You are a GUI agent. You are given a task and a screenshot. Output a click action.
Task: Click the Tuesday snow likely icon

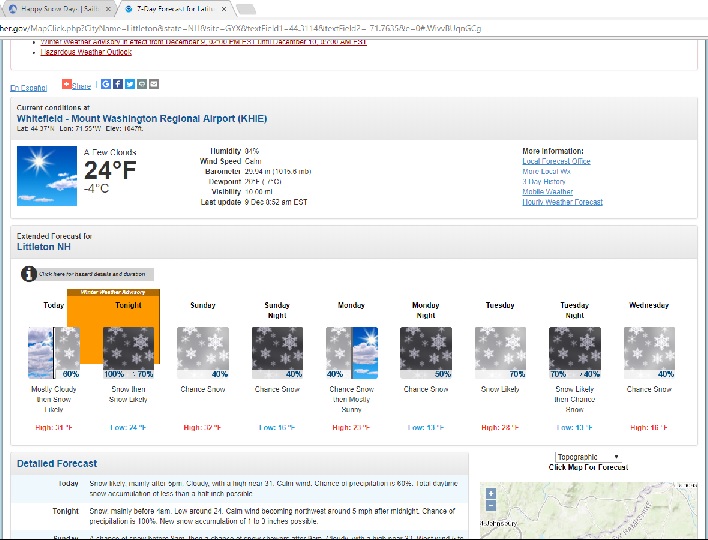[500, 353]
